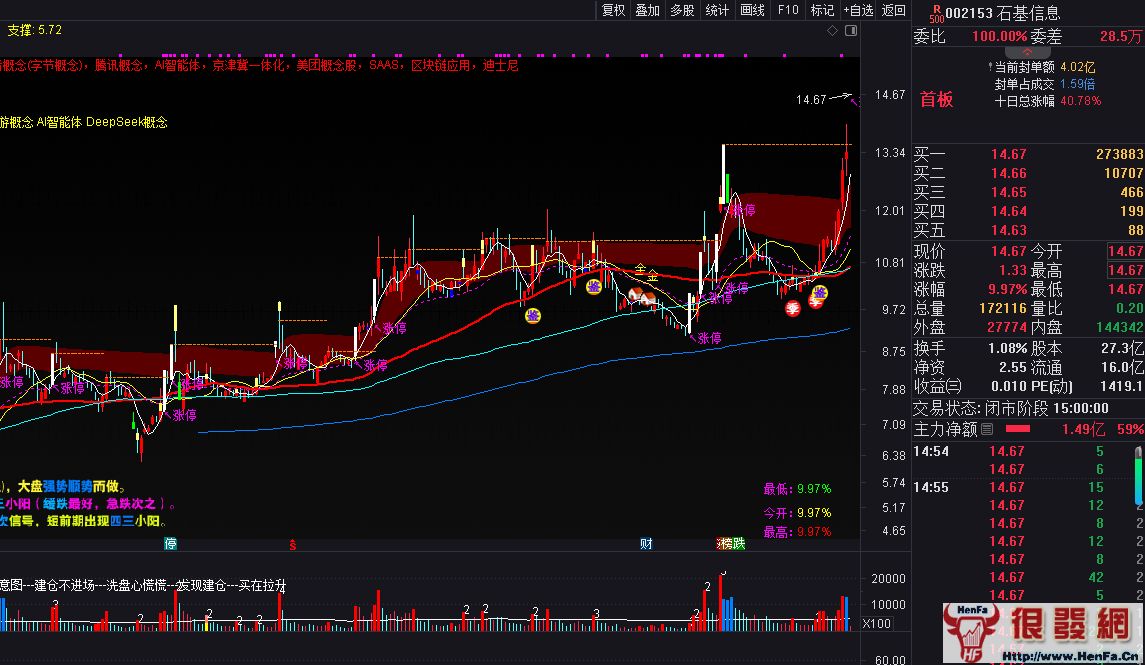1145x665 pixels.
Task: Activate the 画线 drawing tools
Action: [752, 10]
